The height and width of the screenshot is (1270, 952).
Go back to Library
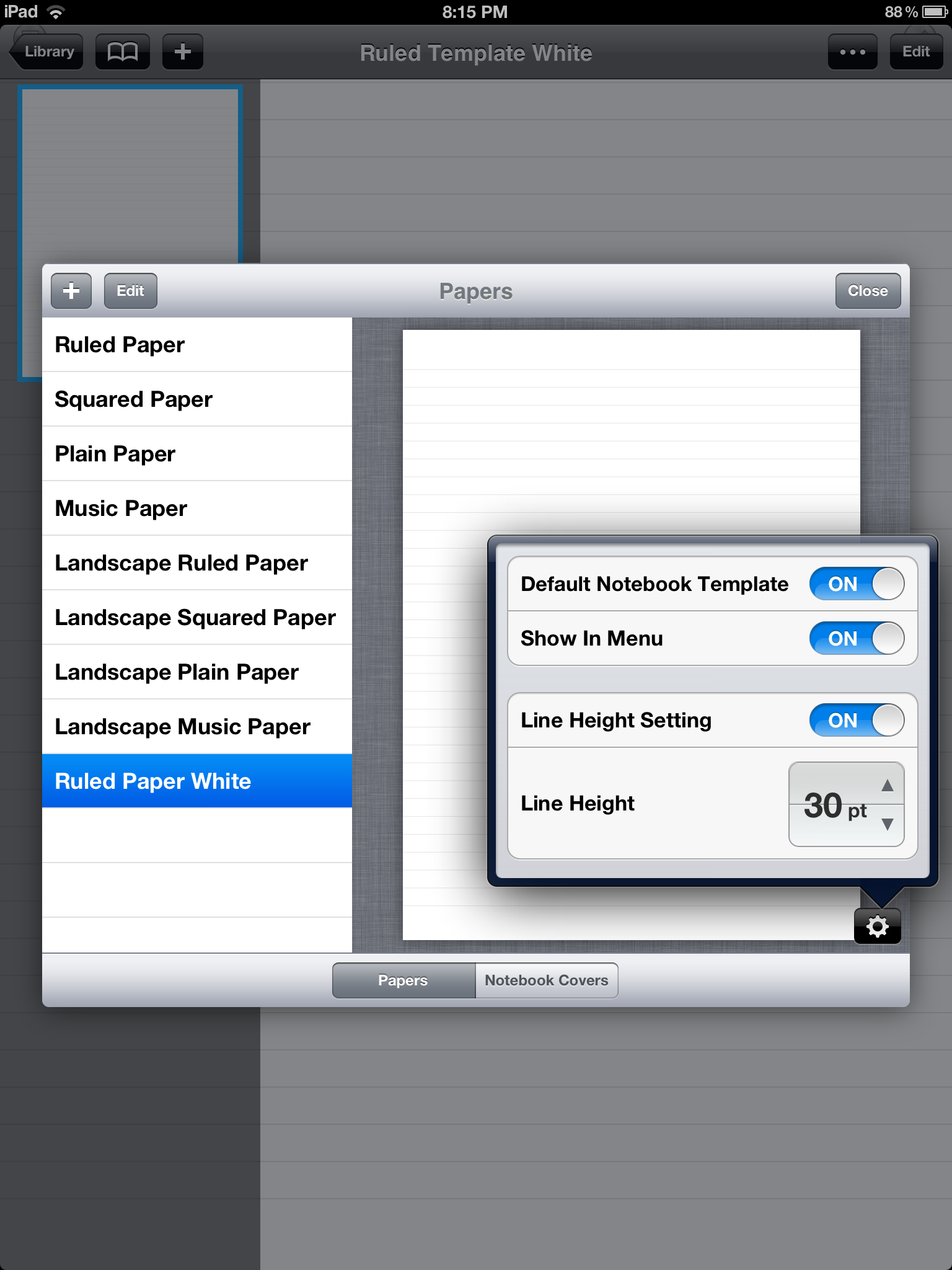47,52
